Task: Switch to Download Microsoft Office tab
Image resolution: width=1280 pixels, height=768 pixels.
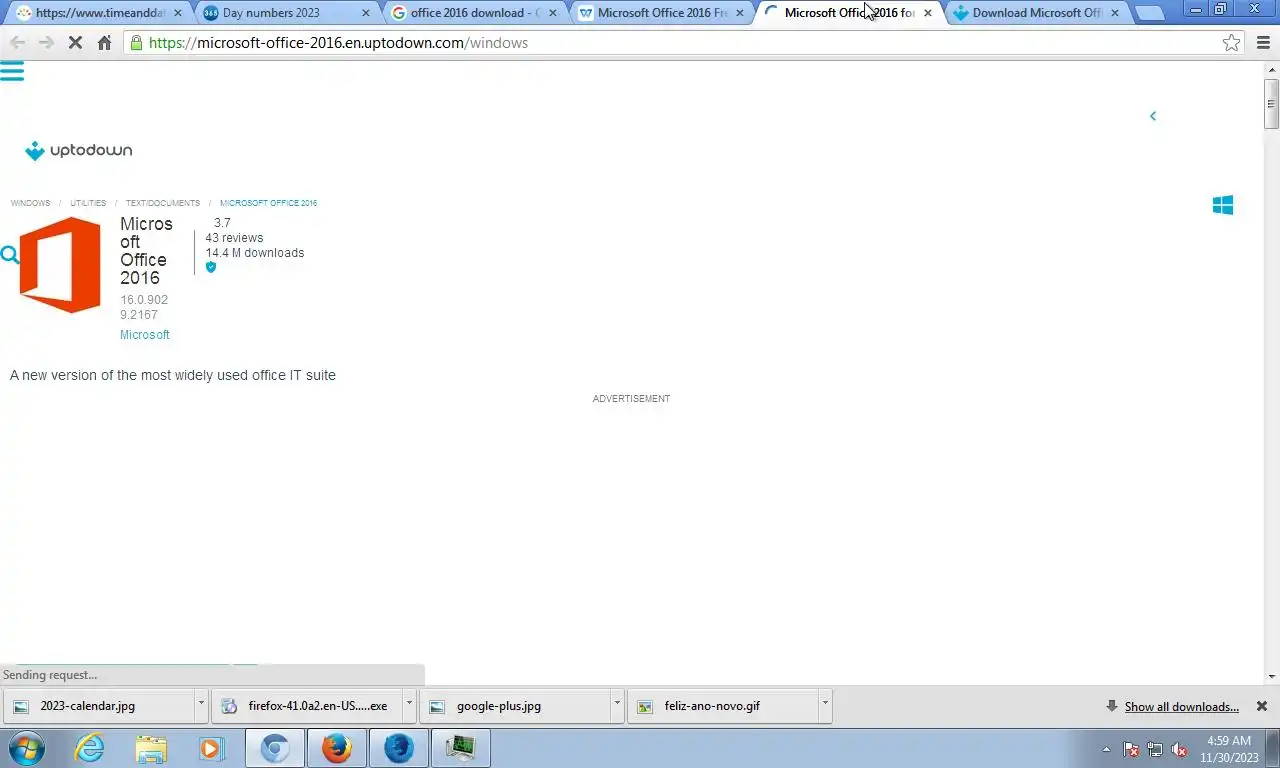Action: (1036, 13)
